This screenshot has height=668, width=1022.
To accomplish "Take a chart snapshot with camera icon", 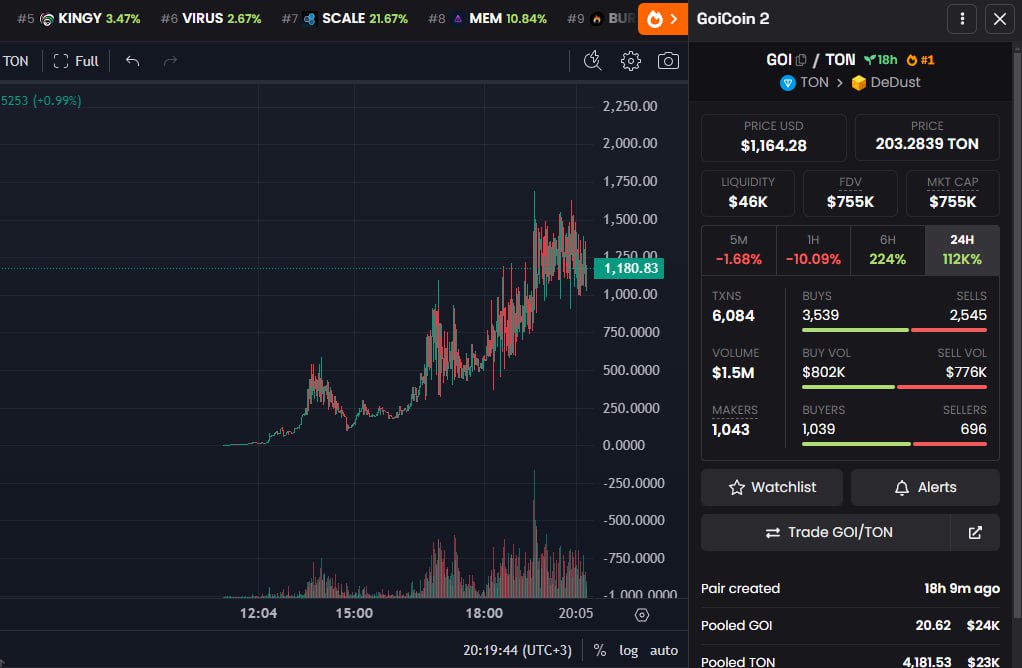I will coord(668,61).
